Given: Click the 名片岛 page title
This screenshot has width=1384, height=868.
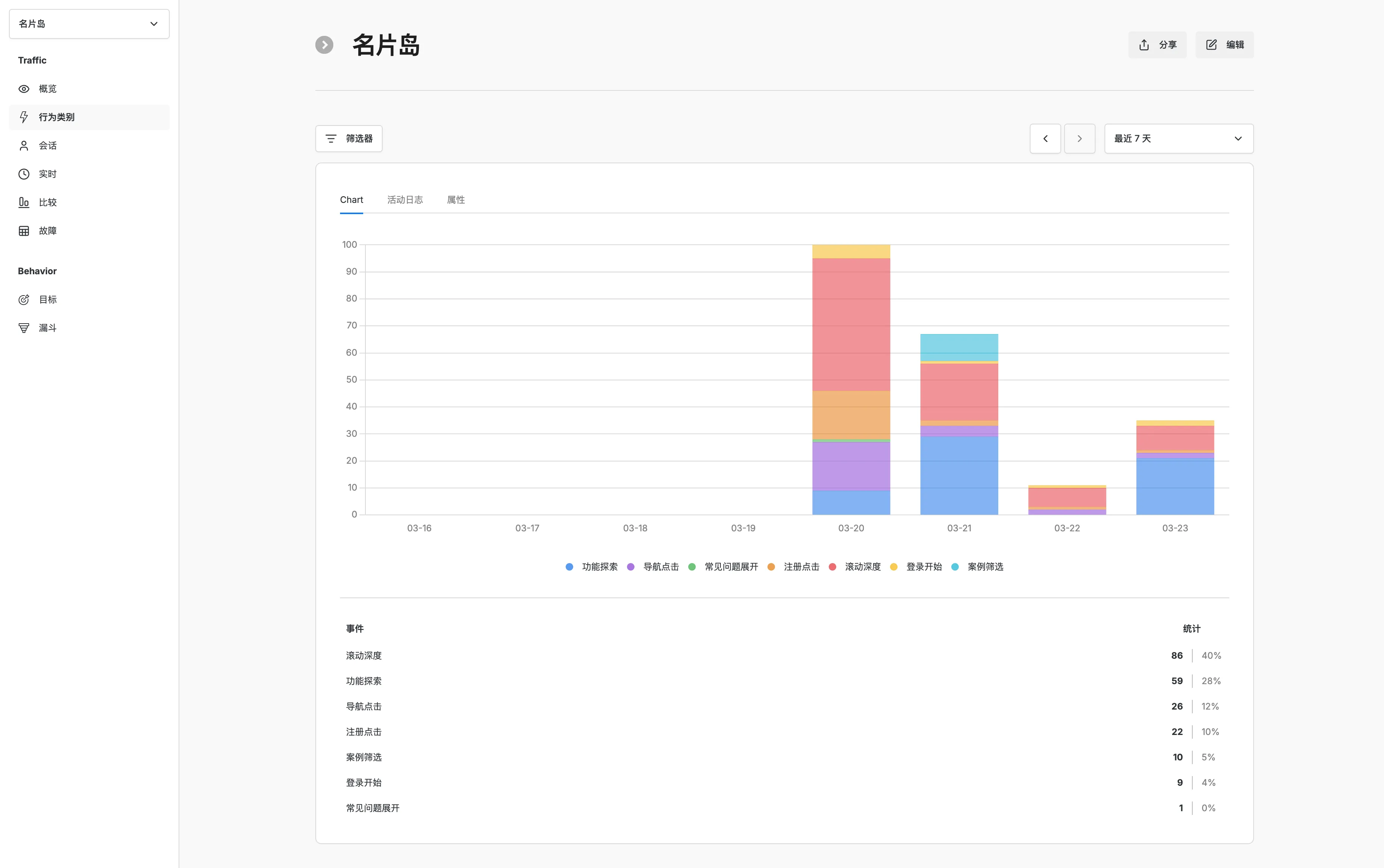Looking at the screenshot, I should (386, 45).
